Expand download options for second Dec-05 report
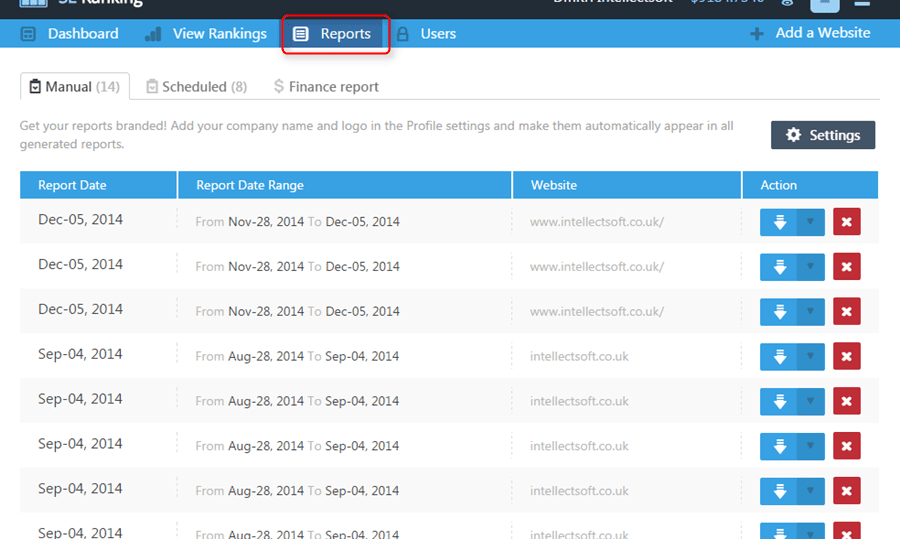The height and width of the screenshot is (539, 900). click(810, 267)
